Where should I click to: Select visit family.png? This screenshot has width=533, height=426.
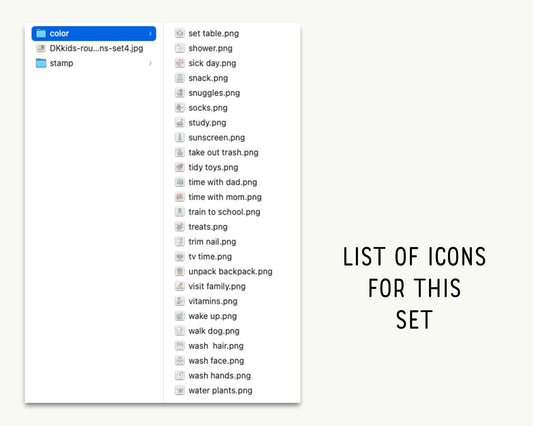pos(217,286)
